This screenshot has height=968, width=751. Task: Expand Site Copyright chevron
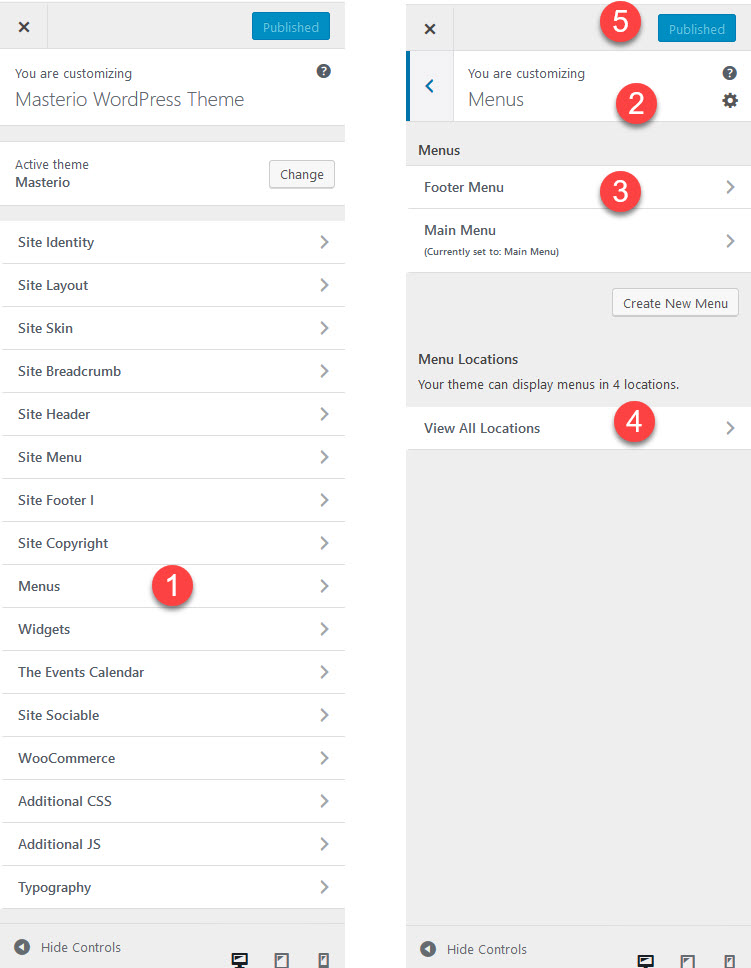(x=324, y=543)
